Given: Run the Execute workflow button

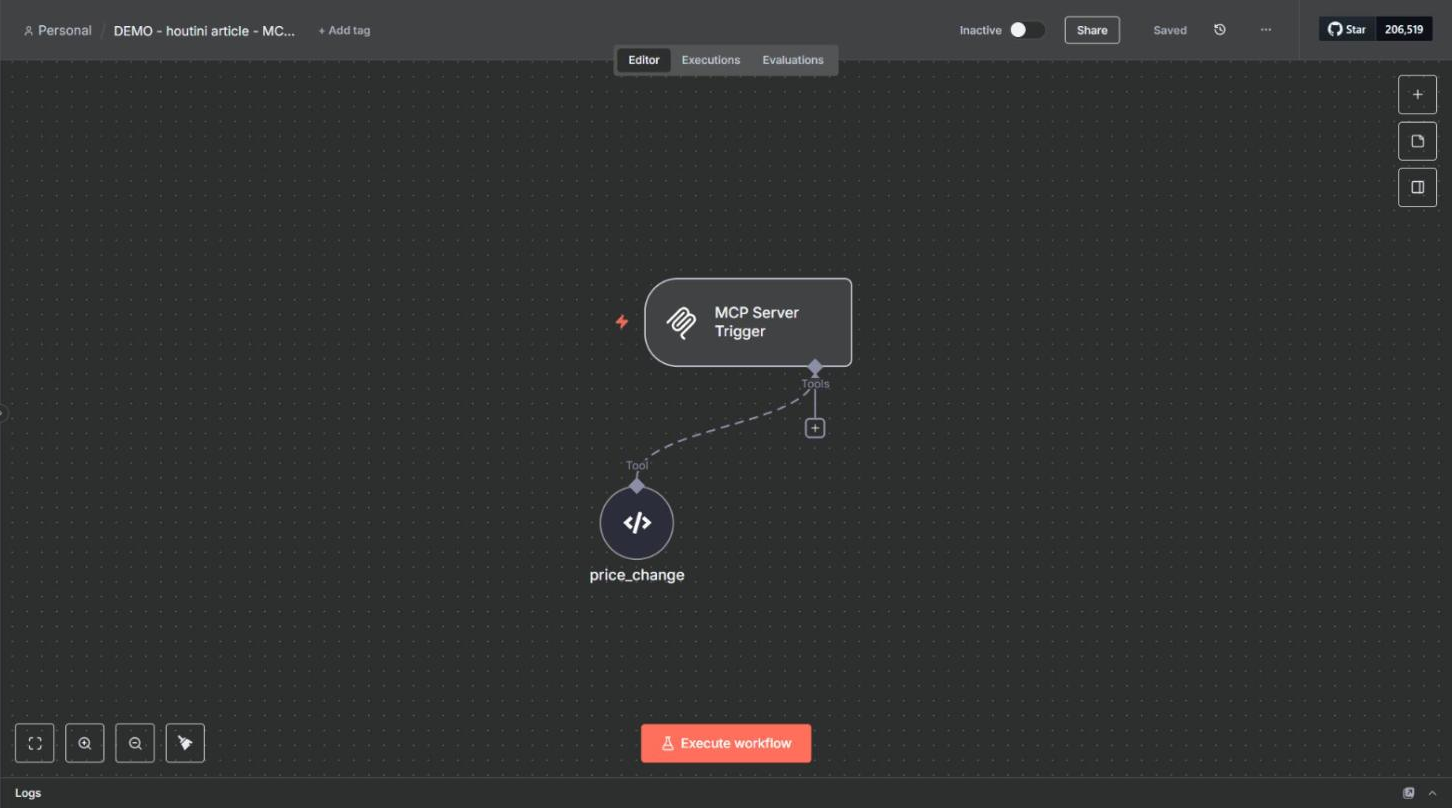Looking at the screenshot, I should pos(726,743).
